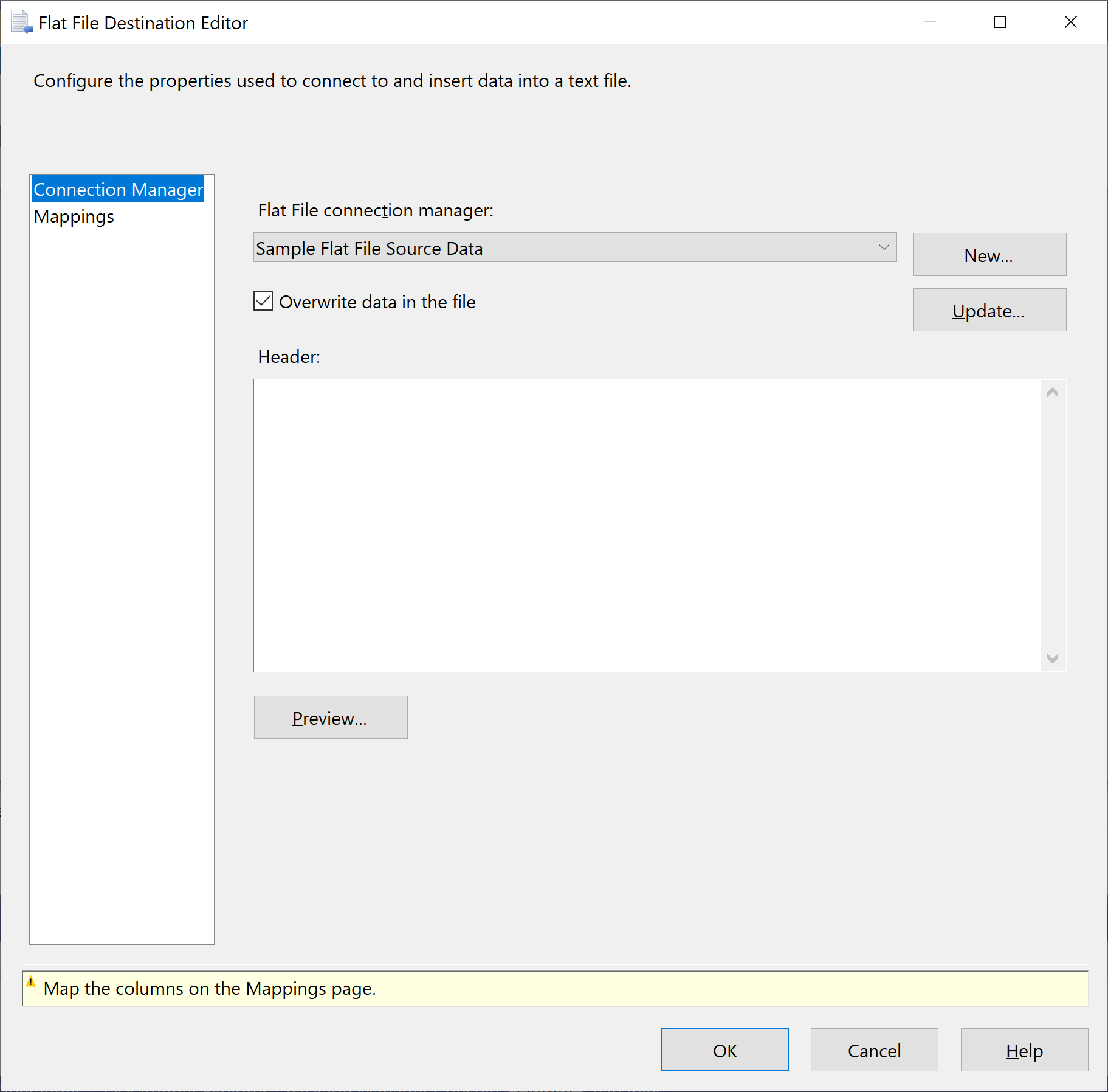Select the Connection Manager page
This screenshot has width=1108, height=1092.
[x=119, y=189]
